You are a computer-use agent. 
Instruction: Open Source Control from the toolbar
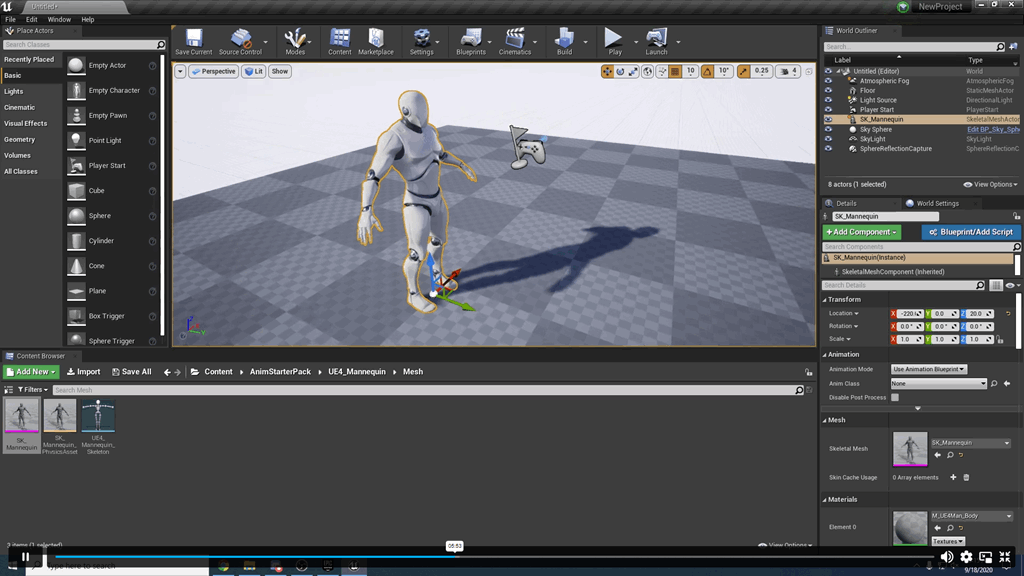pos(240,41)
